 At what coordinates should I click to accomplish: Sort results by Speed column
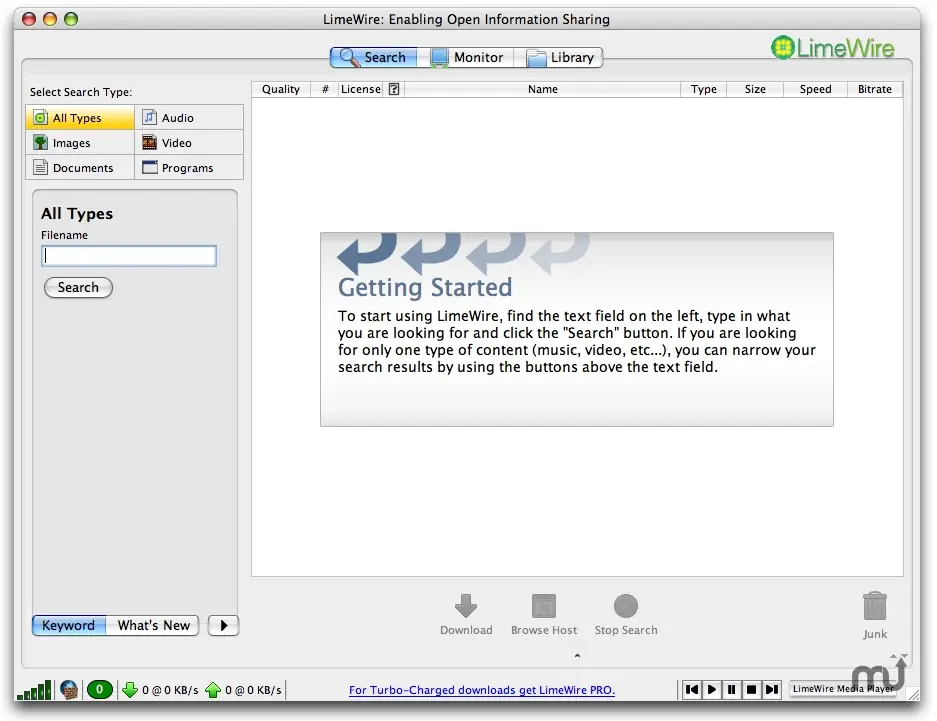click(815, 89)
